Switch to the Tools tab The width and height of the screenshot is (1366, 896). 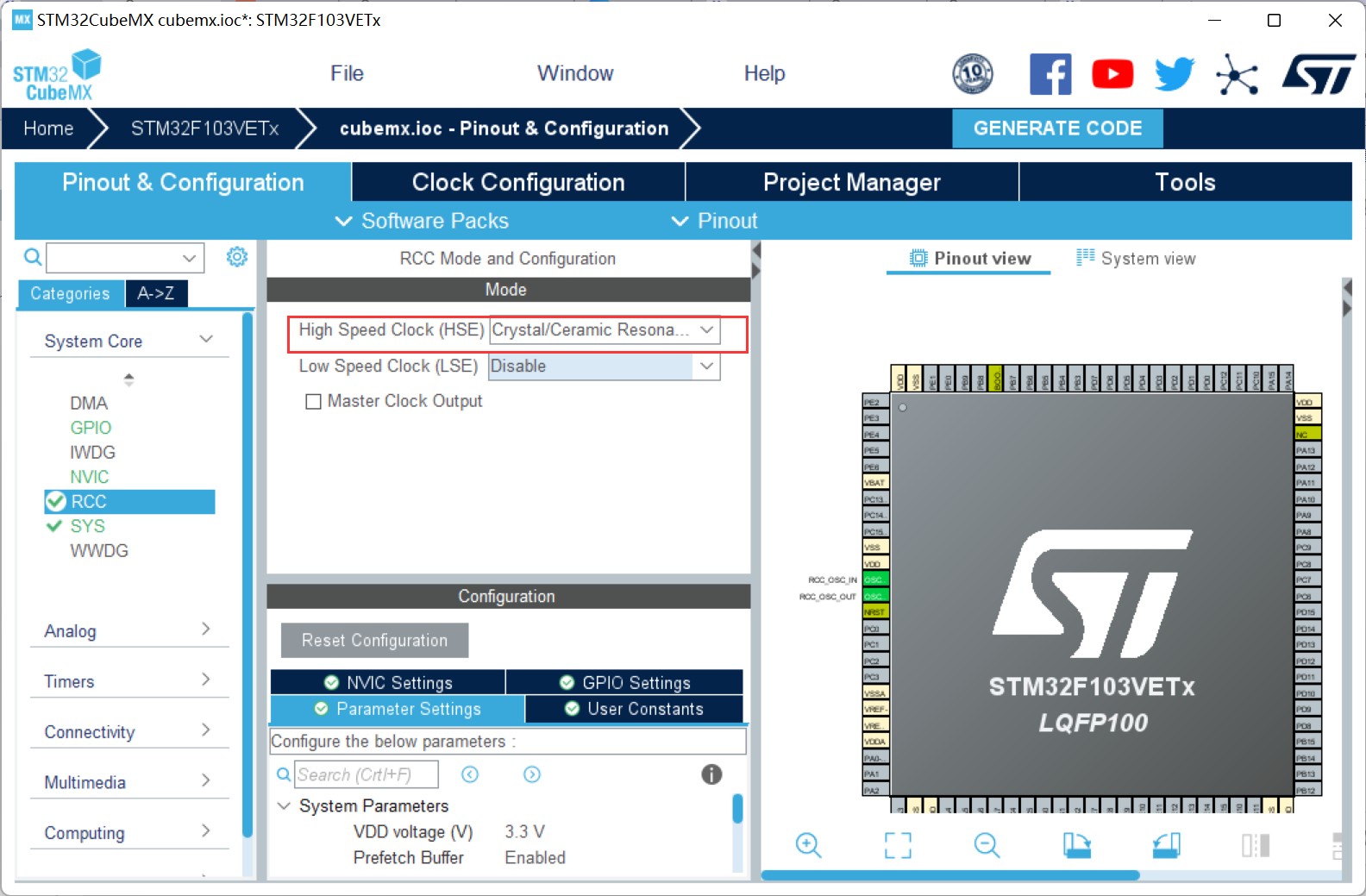(1186, 182)
